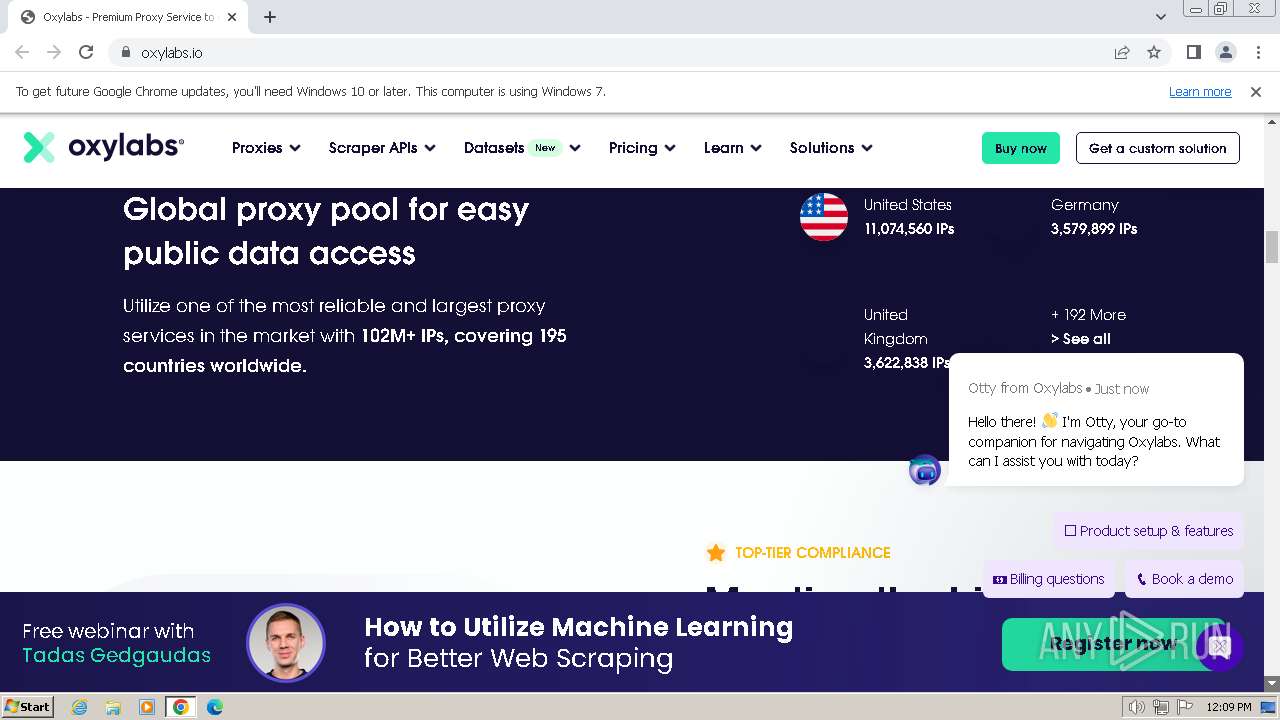Go back using the browser back arrow
Viewport: 1280px width, 720px height.
(x=22, y=52)
